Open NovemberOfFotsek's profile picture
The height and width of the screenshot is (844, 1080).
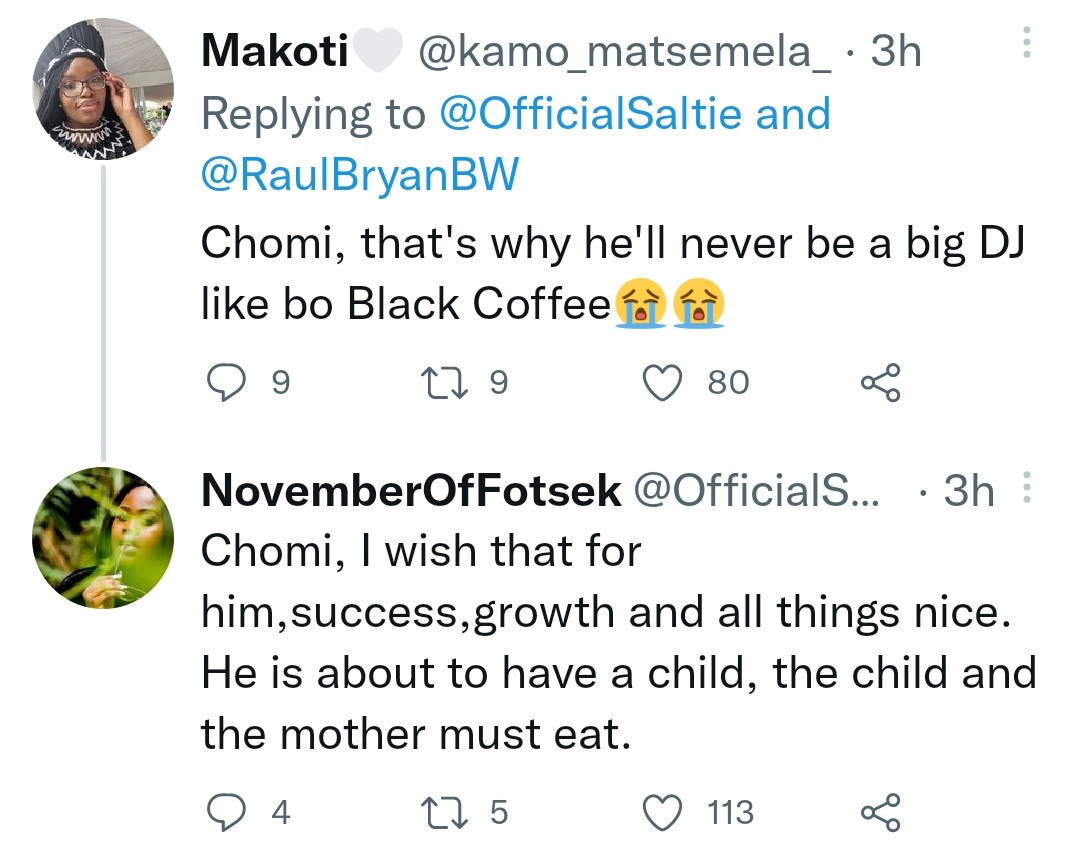pos(104,537)
